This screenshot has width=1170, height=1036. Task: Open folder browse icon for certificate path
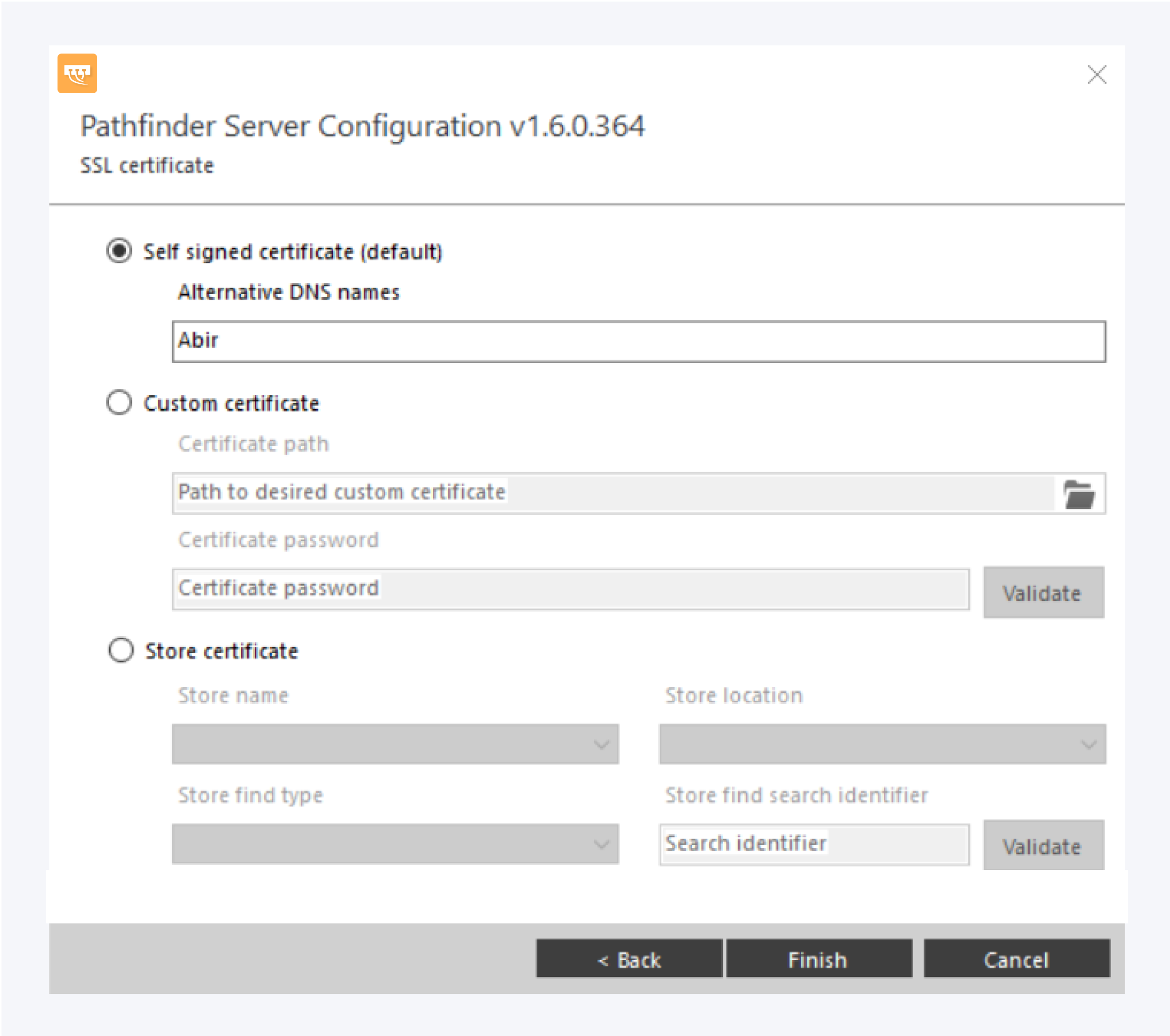[1078, 493]
